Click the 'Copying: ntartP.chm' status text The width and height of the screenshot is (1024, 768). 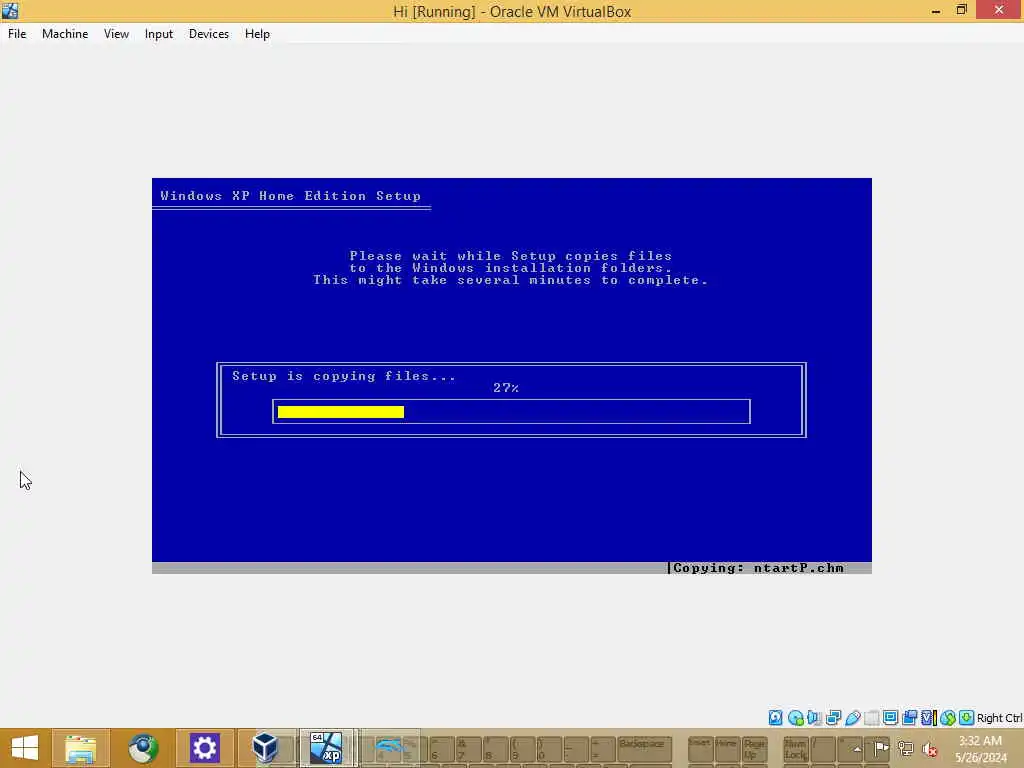coord(758,568)
